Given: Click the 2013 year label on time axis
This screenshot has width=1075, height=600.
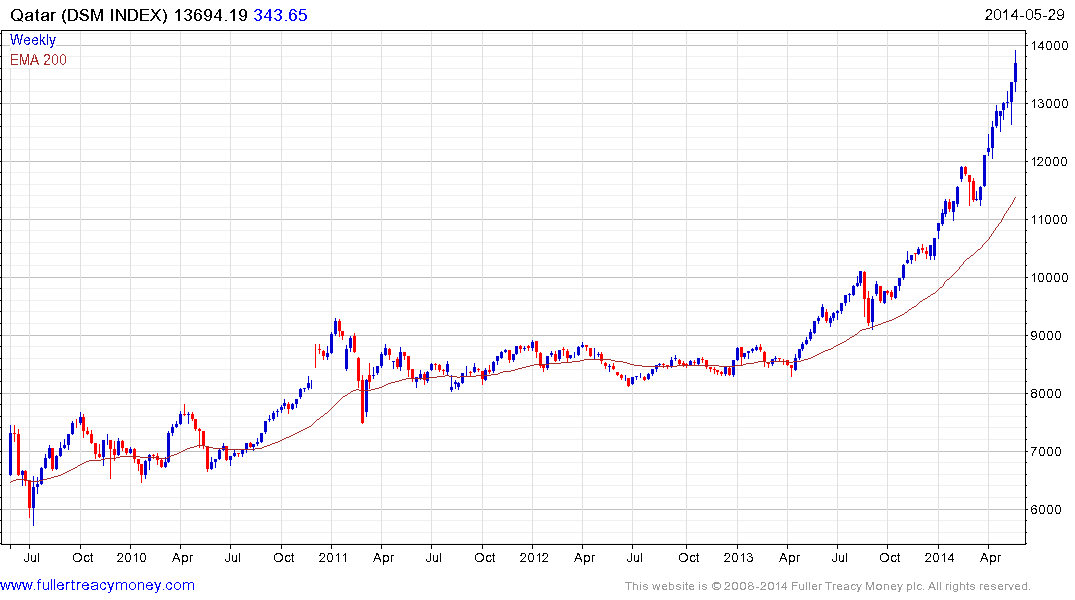Looking at the screenshot, I should [x=738, y=557].
